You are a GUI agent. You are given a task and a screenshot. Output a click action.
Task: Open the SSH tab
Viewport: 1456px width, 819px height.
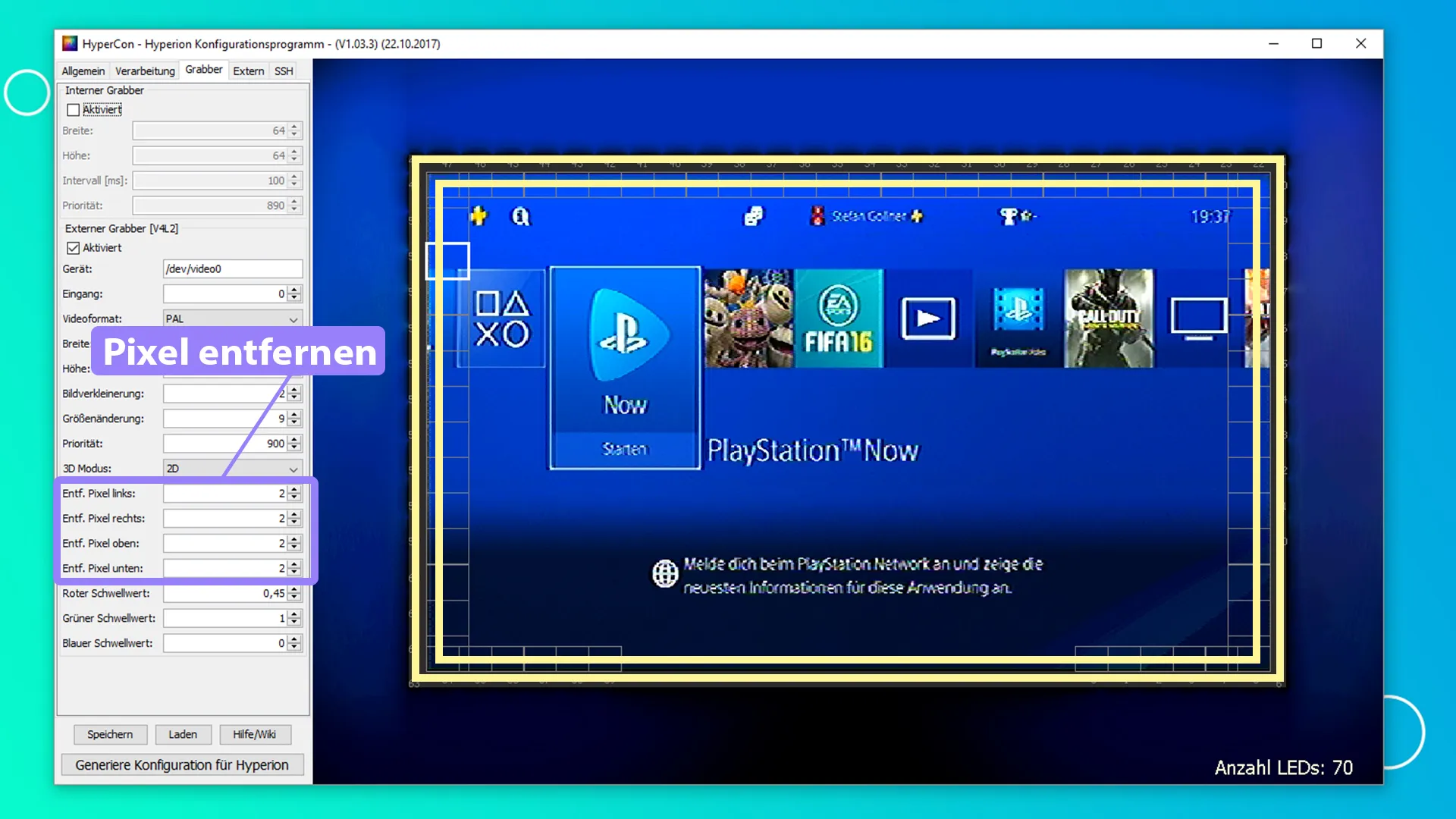click(x=284, y=71)
